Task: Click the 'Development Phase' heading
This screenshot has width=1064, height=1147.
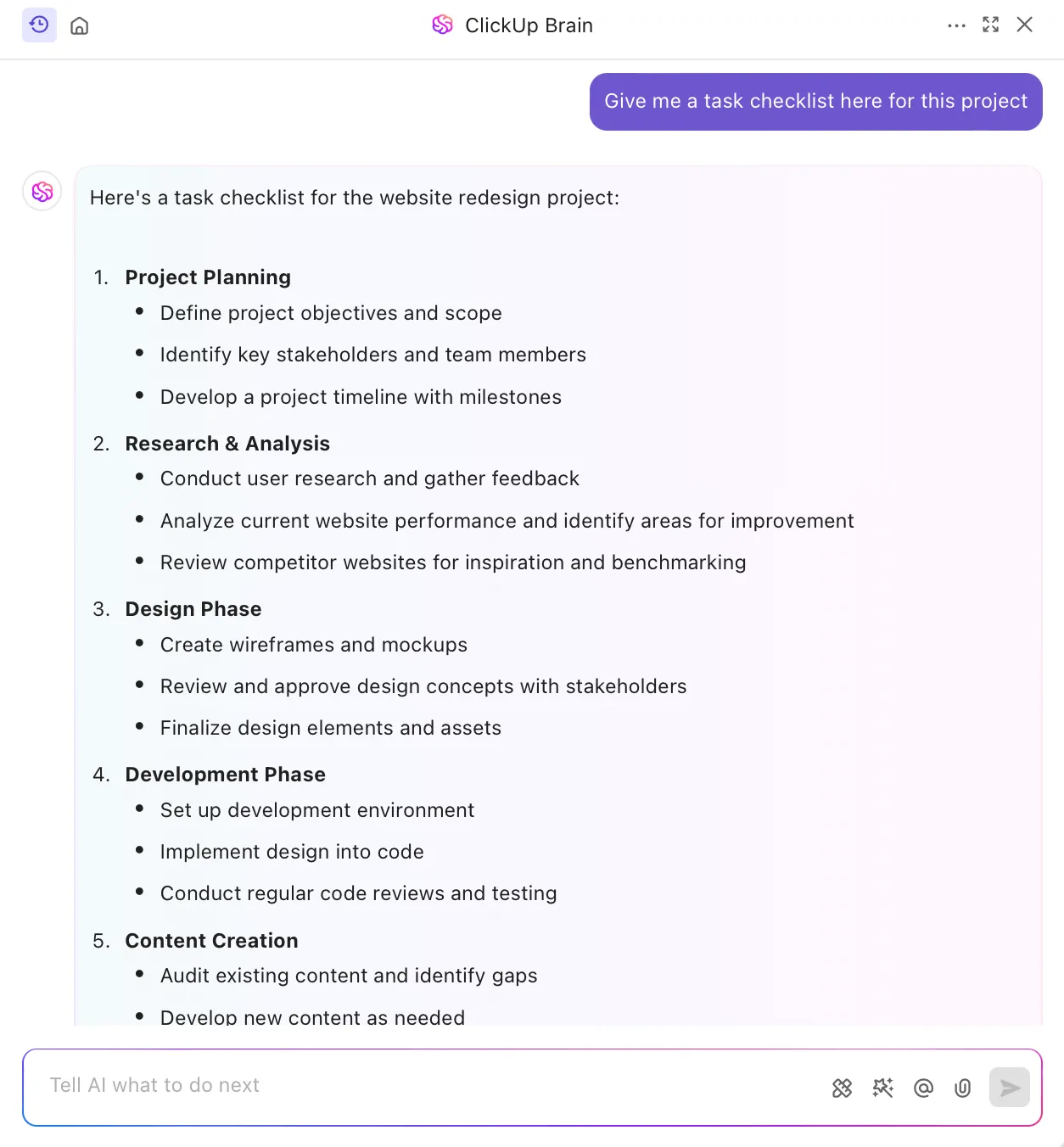Action: pos(226,775)
